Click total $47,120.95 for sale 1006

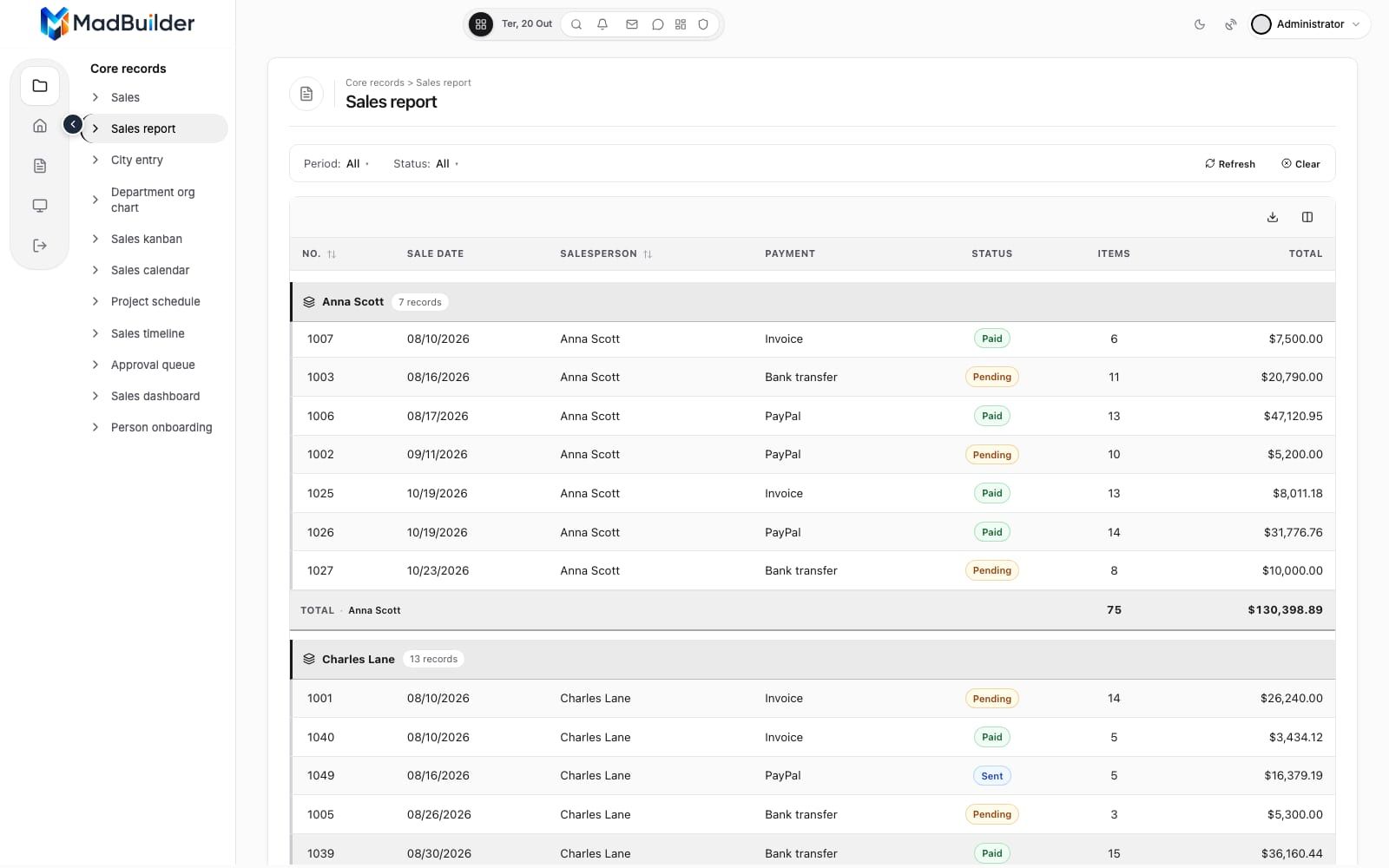coord(1293,417)
